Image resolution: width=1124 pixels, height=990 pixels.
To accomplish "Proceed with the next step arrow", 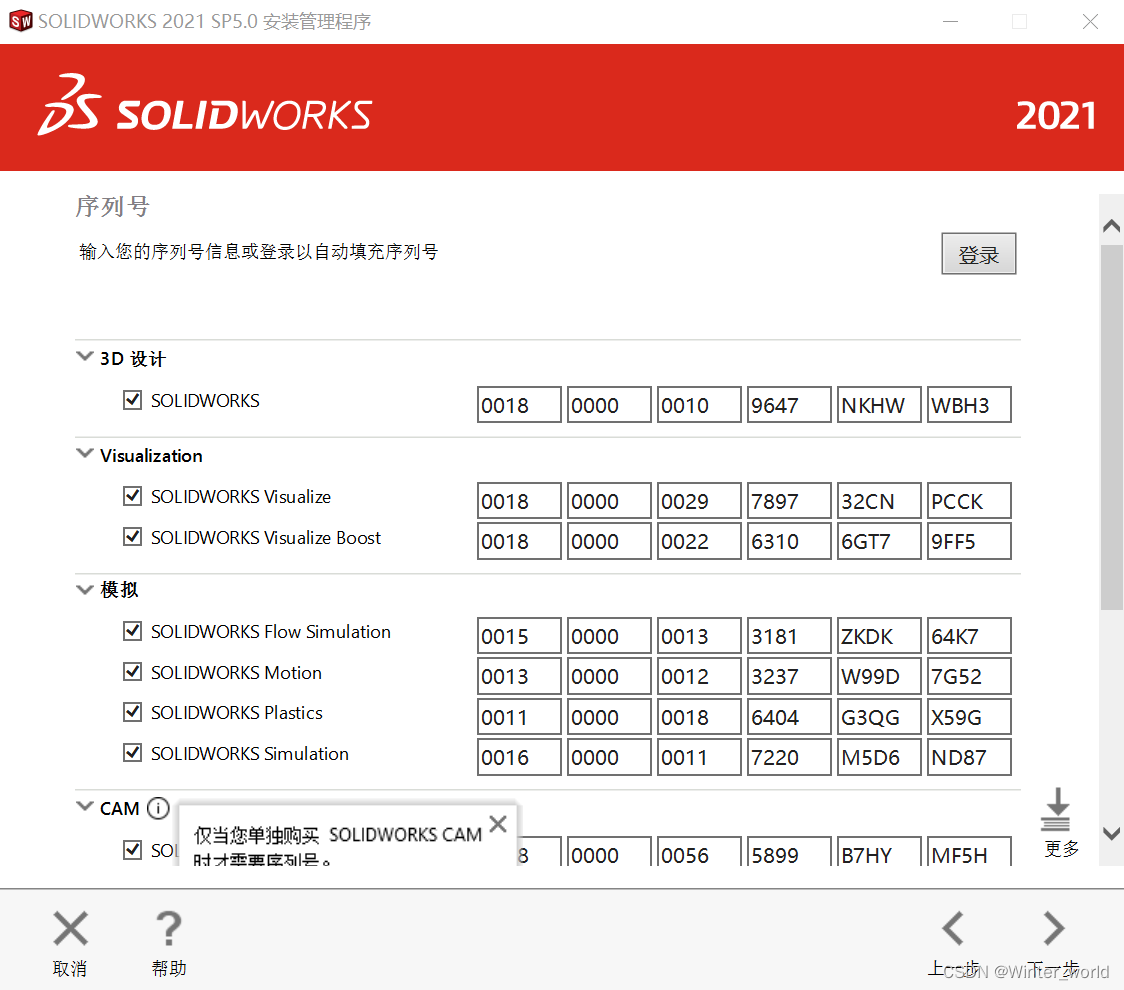I will (x=1053, y=929).
